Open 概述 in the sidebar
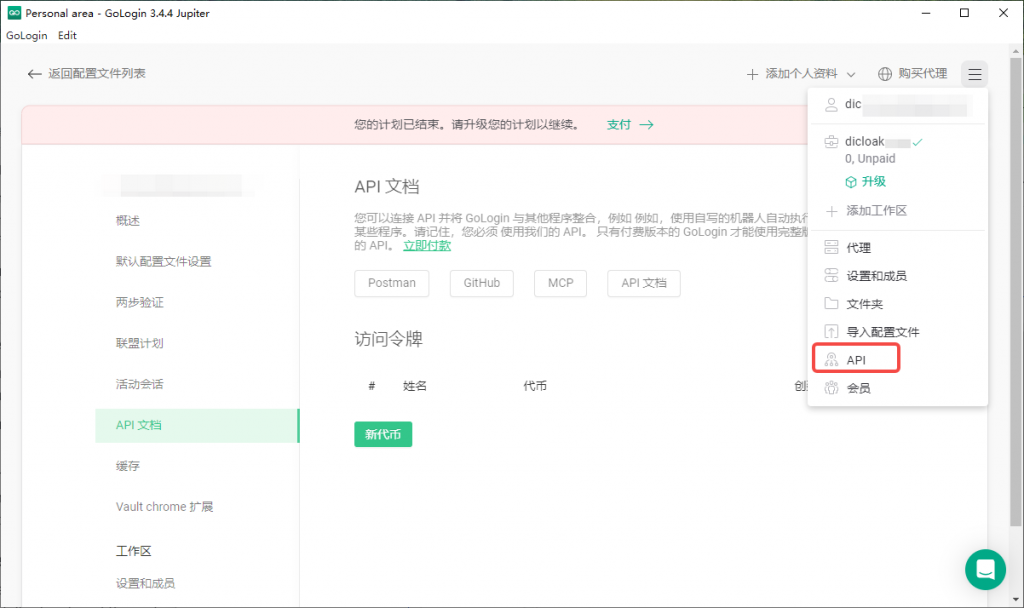Image resolution: width=1024 pixels, height=608 pixels. tap(128, 221)
